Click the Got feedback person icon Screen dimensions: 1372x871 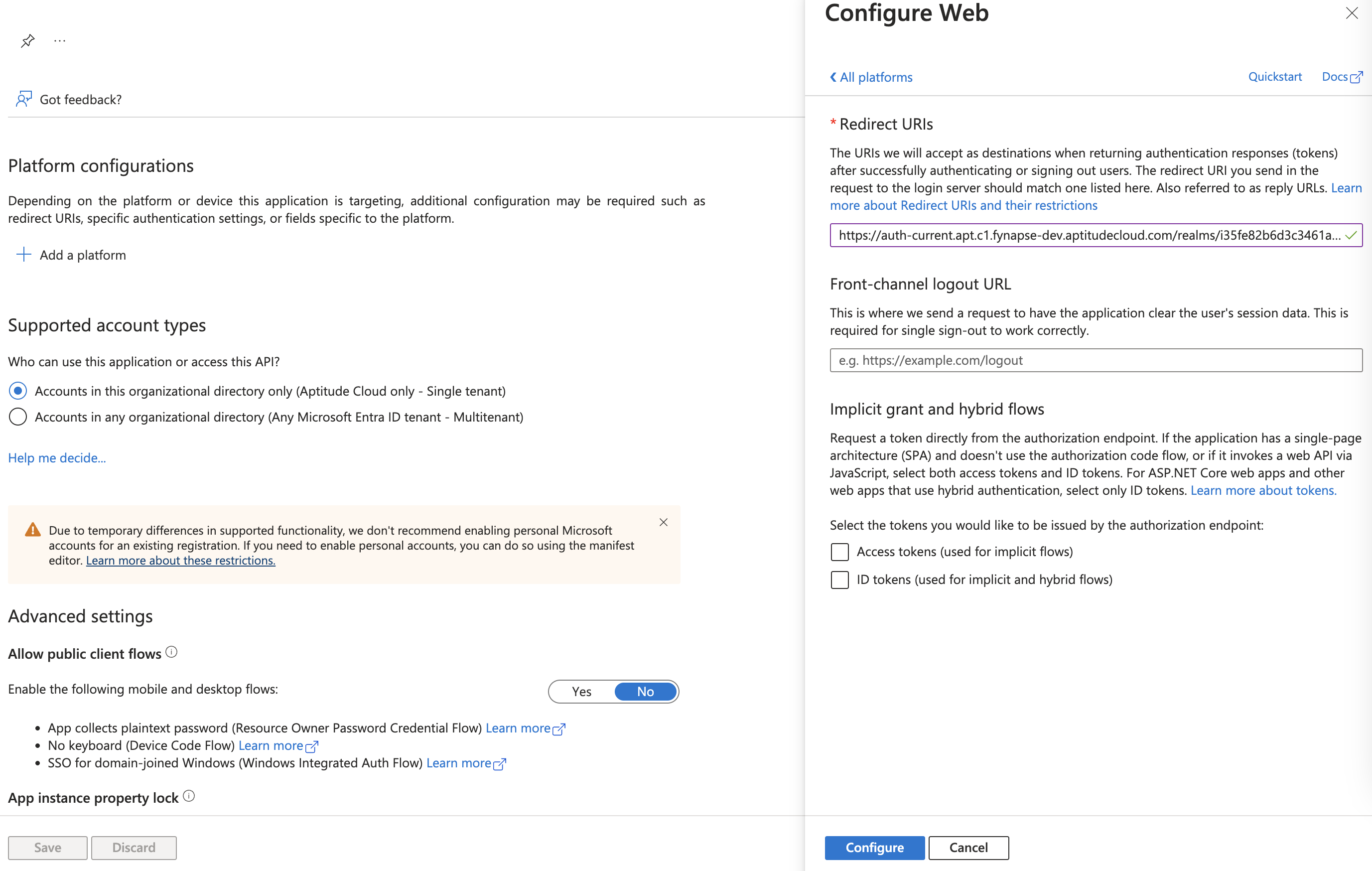[x=23, y=99]
